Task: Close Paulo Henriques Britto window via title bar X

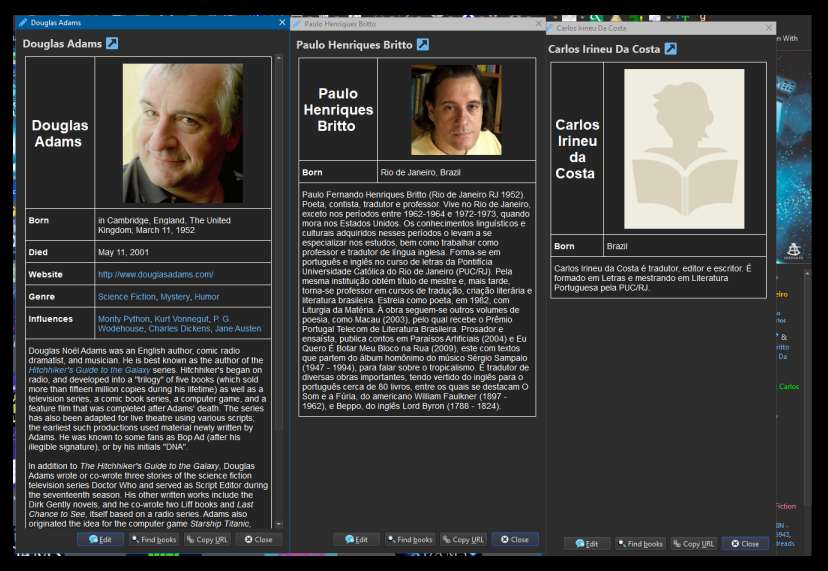Action: (538, 24)
